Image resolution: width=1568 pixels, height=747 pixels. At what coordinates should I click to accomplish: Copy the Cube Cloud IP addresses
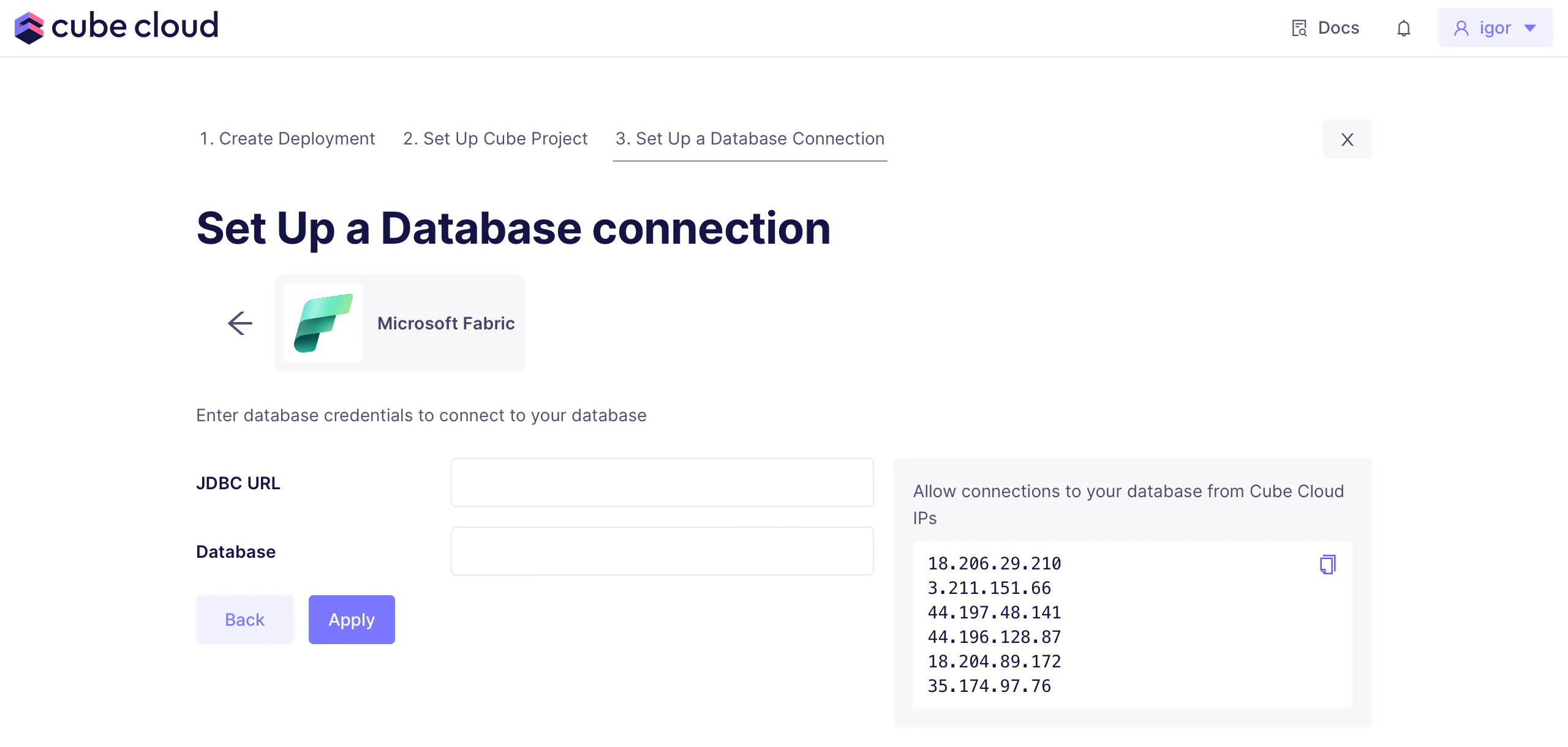1327,564
